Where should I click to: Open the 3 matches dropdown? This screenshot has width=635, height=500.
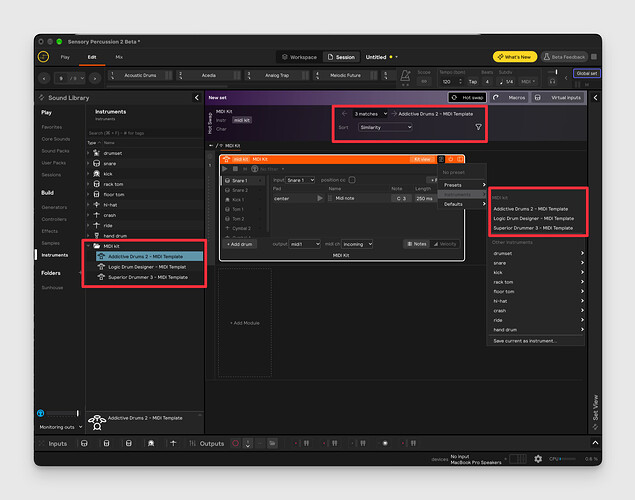tap(370, 114)
